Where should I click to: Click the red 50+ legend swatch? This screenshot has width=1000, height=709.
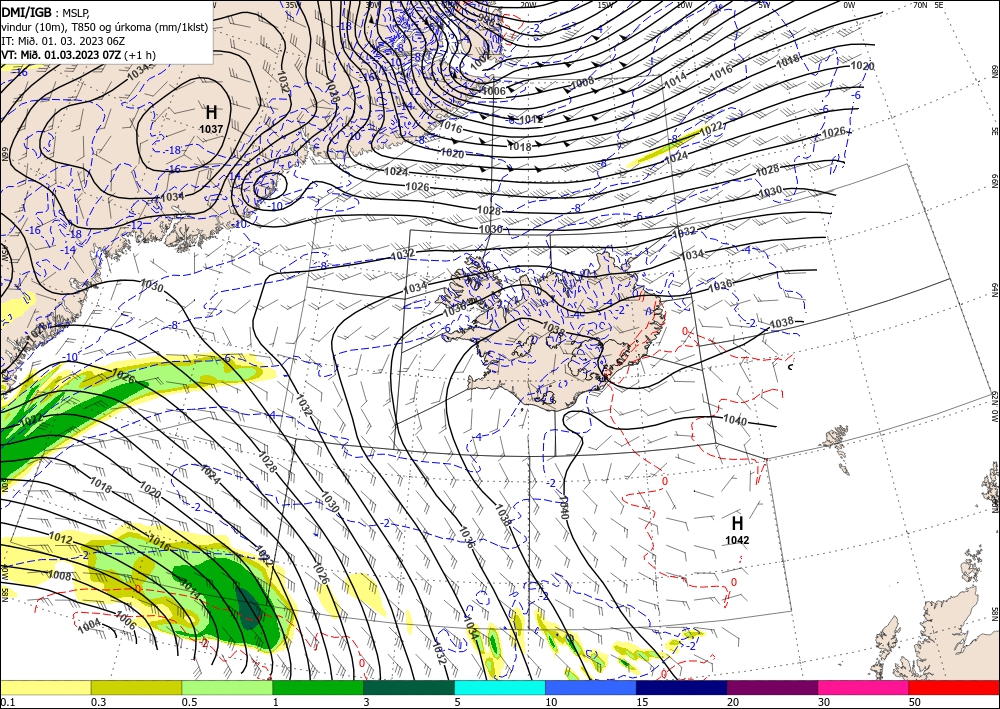(954, 687)
